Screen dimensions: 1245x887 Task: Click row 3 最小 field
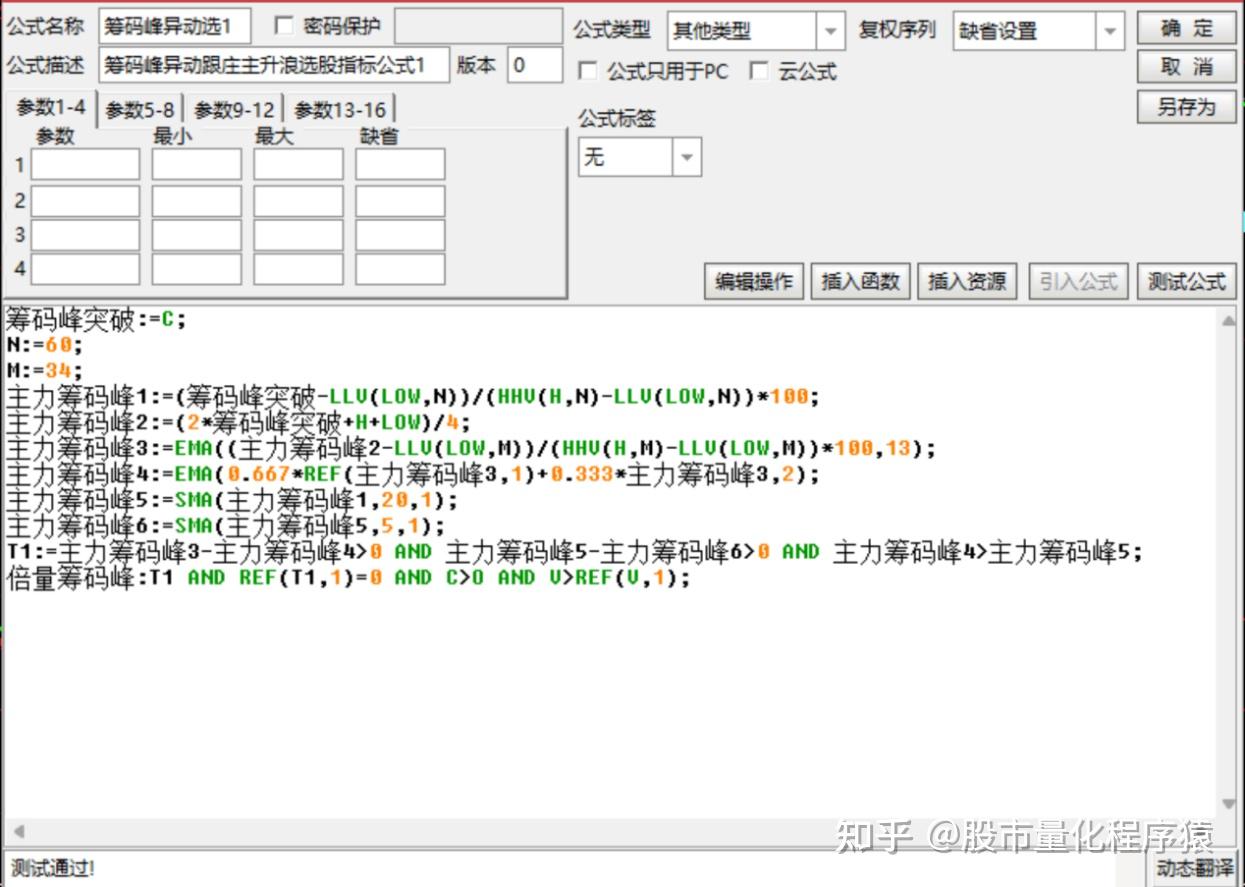tap(197, 235)
